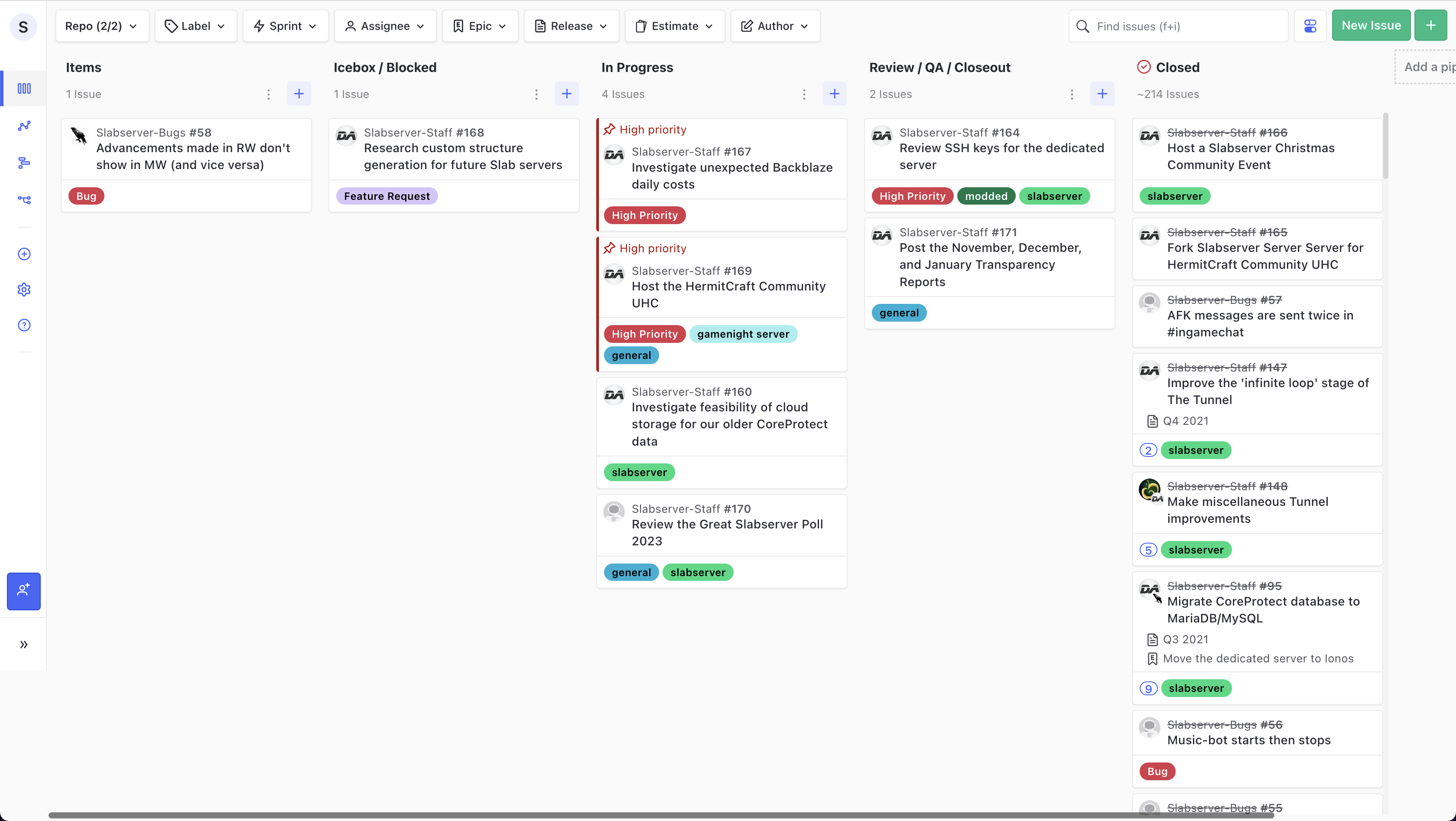Click the invite member blue button
This screenshot has height=821, width=1456.
click(x=24, y=591)
